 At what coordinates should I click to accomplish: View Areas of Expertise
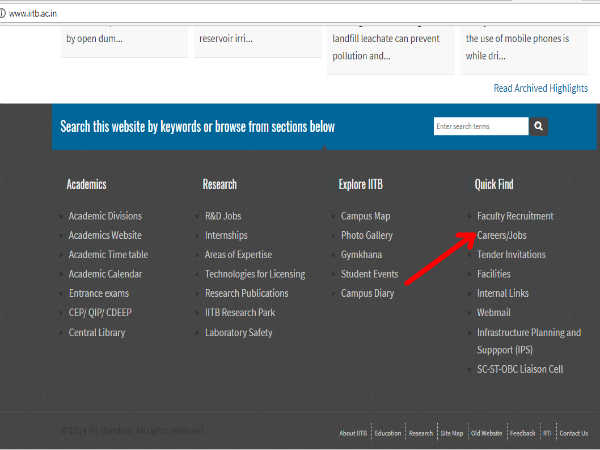238,254
